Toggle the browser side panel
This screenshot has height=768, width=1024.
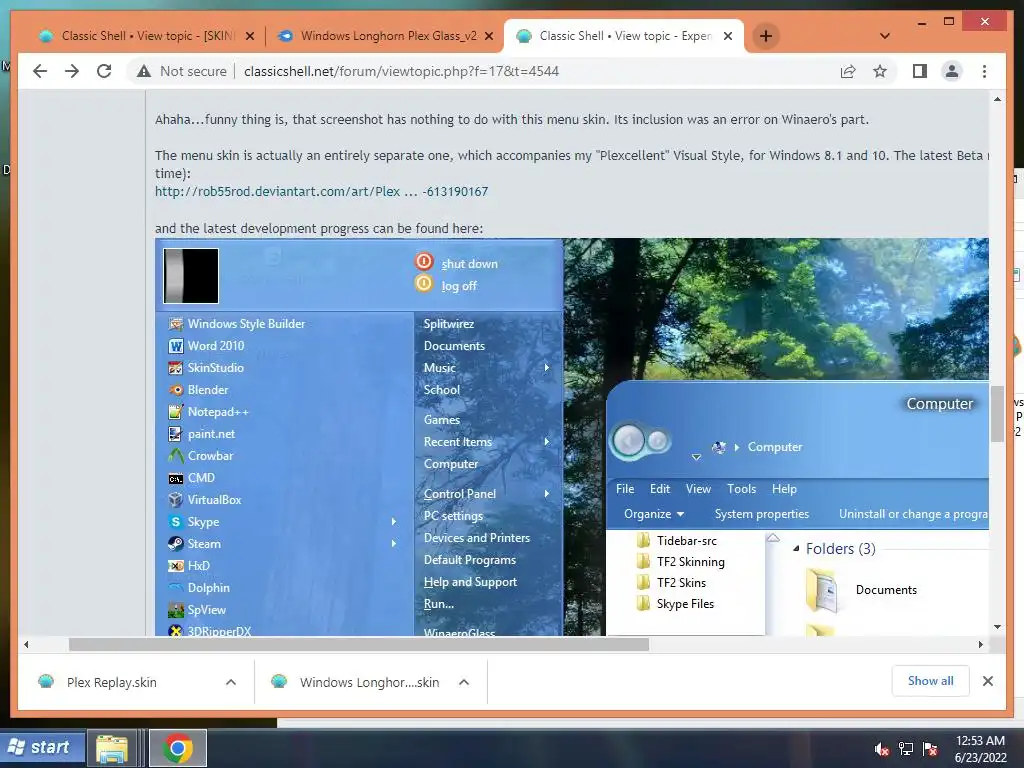pyautogui.click(x=920, y=71)
